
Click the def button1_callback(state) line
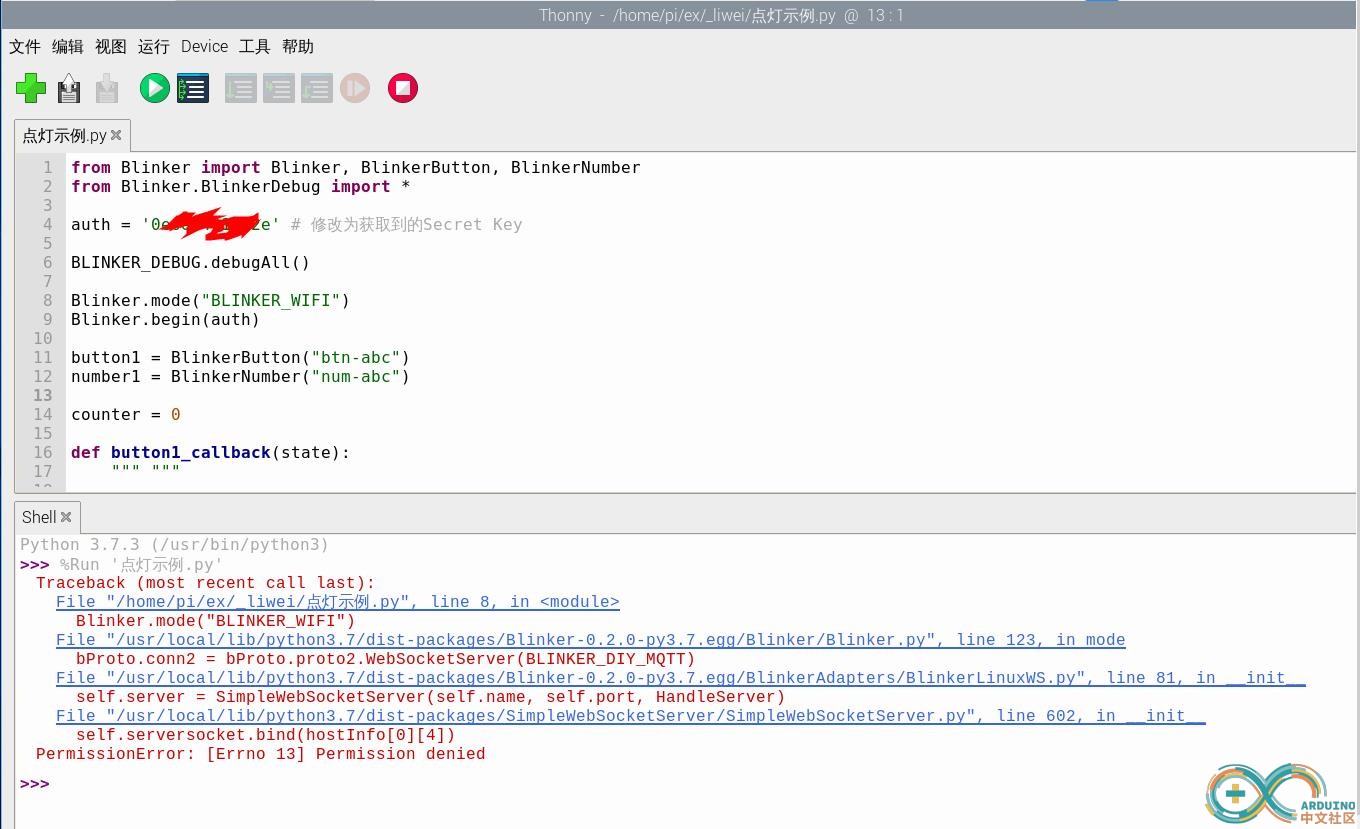pos(211,452)
